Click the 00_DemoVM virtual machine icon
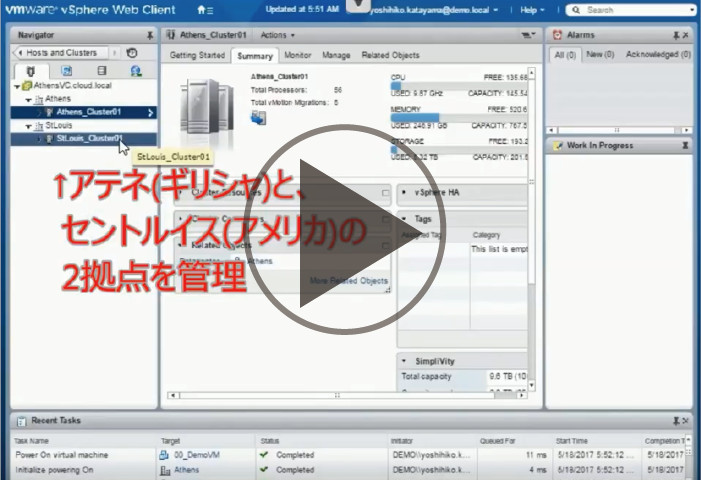 point(164,455)
